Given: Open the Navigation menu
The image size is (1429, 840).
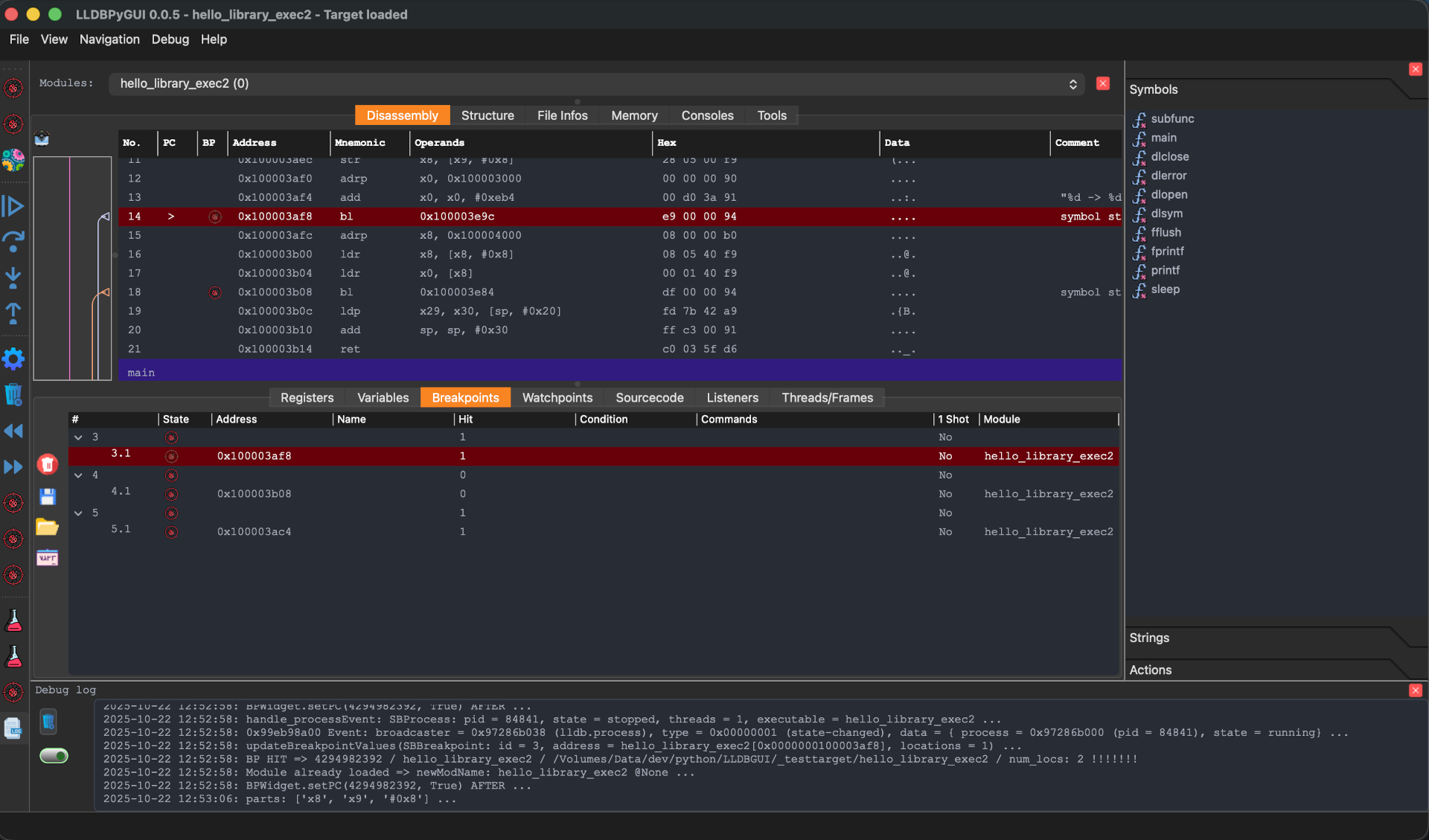Looking at the screenshot, I should [x=109, y=39].
